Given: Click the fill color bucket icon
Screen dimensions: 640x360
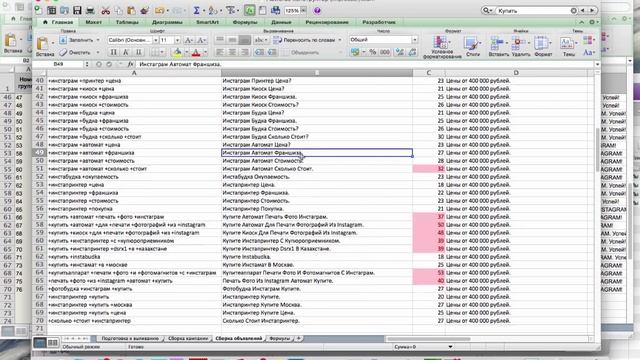Looking at the screenshot, I should click(177, 52).
